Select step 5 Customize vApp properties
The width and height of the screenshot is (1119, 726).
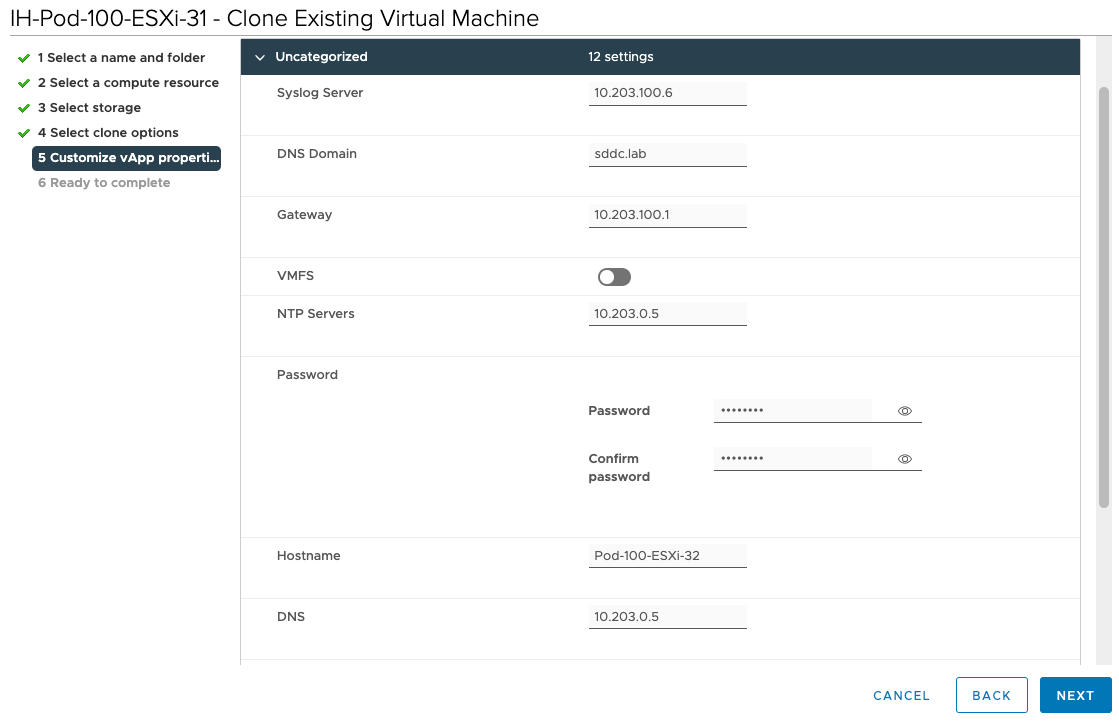click(x=127, y=158)
